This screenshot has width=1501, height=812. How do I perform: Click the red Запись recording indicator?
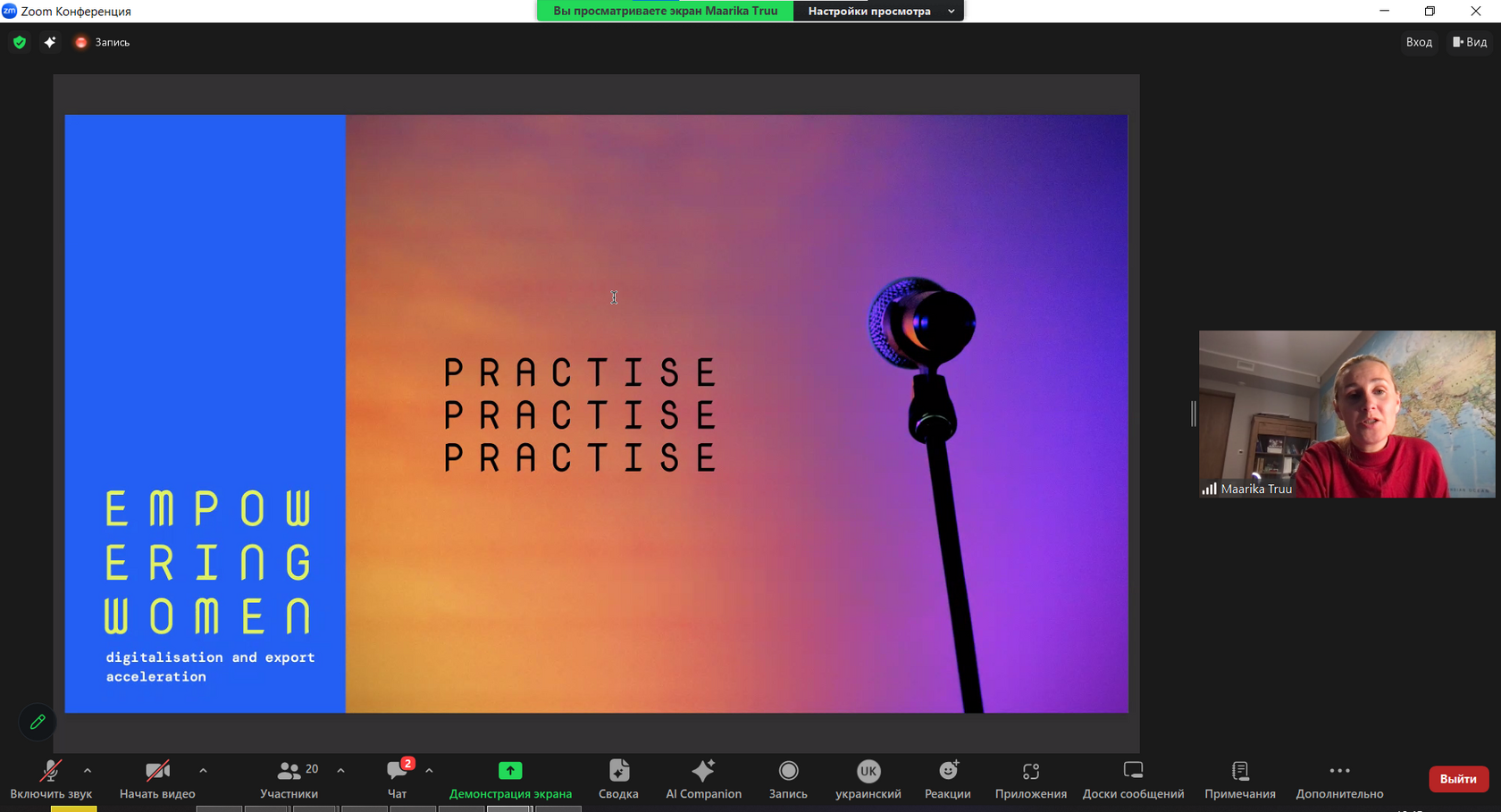point(103,42)
